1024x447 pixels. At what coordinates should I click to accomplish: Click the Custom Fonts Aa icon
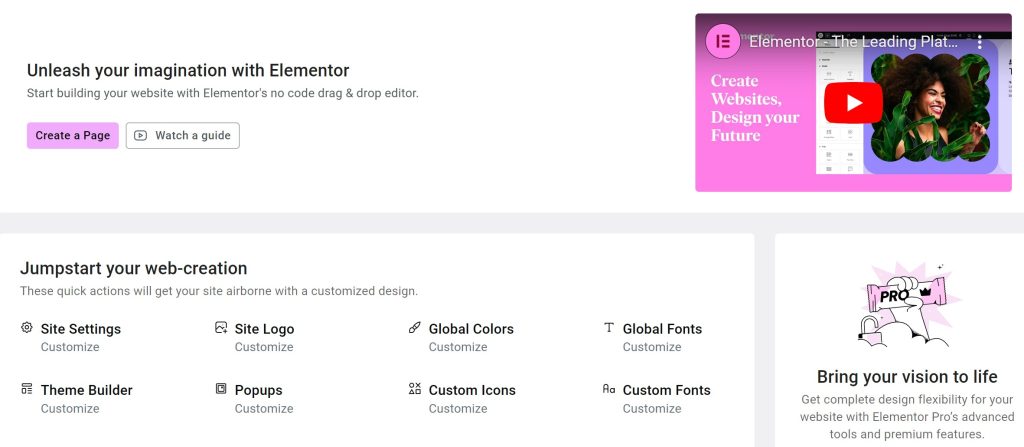coord(609,389)
